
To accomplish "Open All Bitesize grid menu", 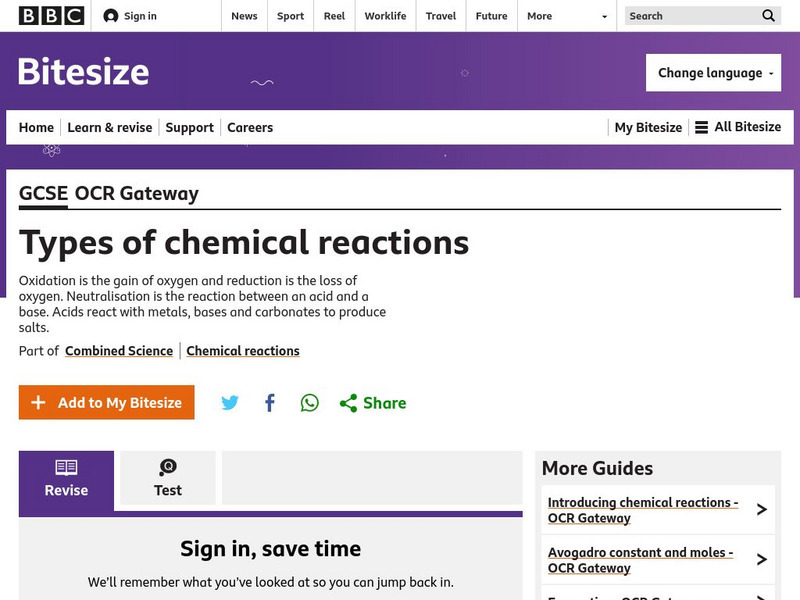I will (x=737, y=127).
